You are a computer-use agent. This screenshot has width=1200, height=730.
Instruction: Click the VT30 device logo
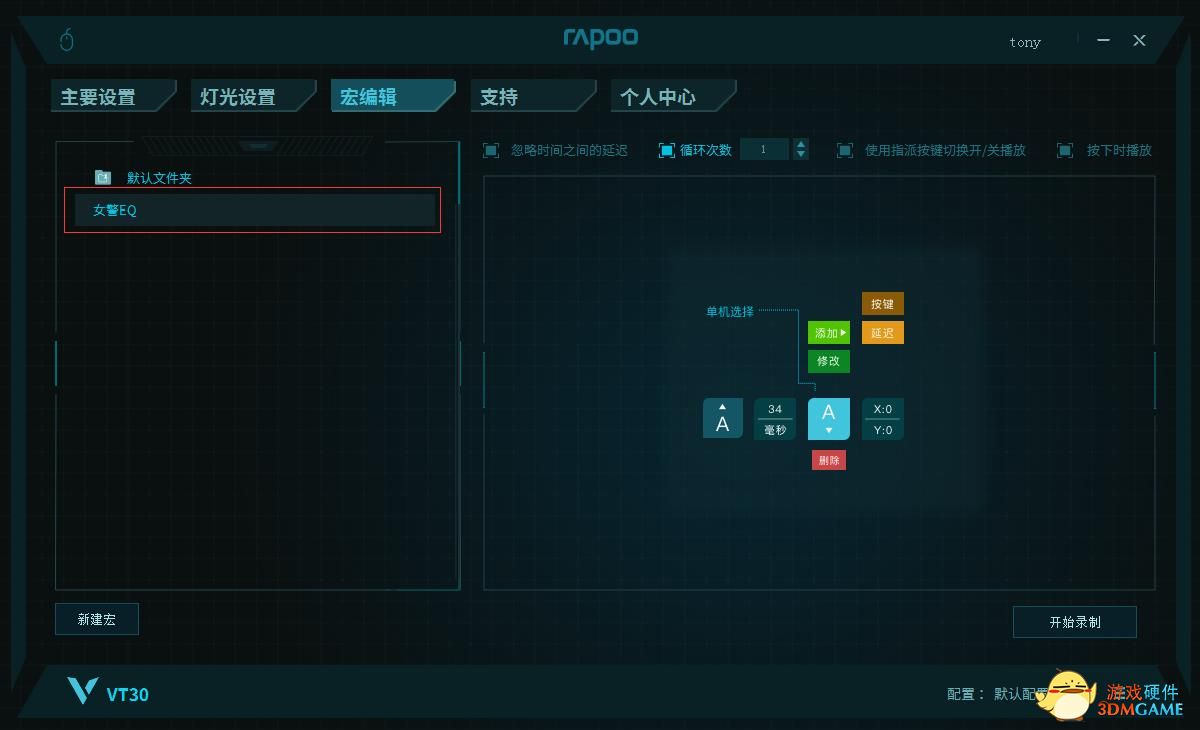(x=108, y=692)
